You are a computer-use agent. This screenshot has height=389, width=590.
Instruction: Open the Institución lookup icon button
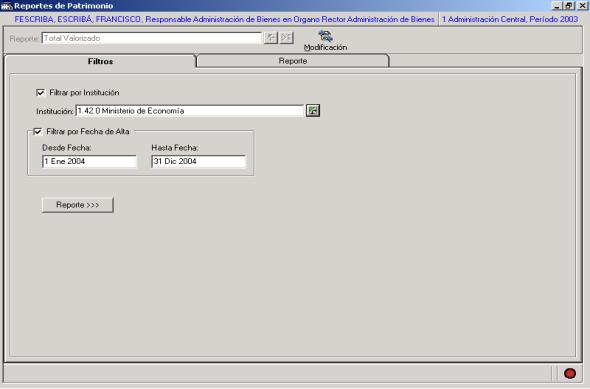(313, 111)
